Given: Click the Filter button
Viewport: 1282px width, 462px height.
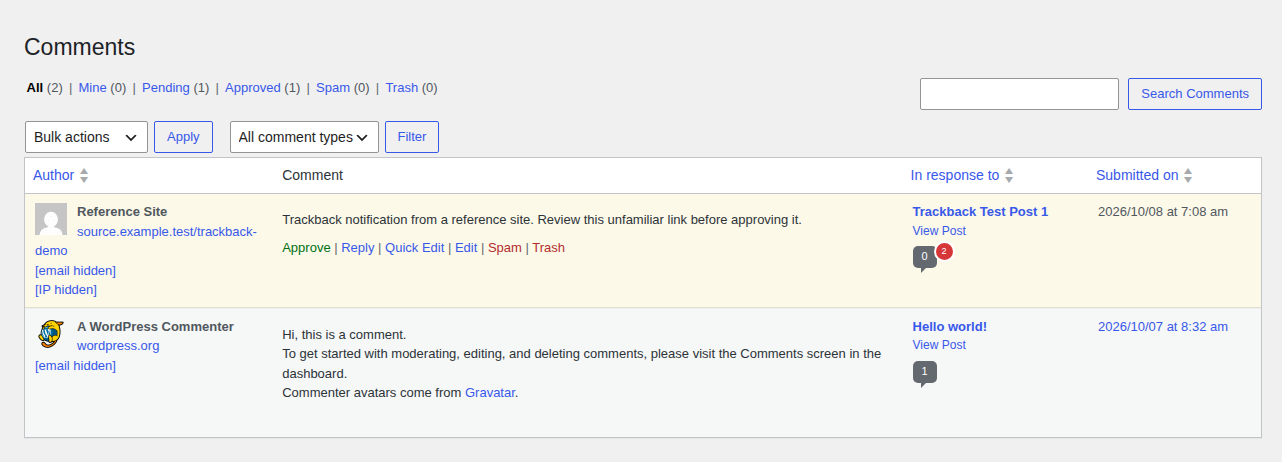Looking at the screenshot, I should coord(412,137).
